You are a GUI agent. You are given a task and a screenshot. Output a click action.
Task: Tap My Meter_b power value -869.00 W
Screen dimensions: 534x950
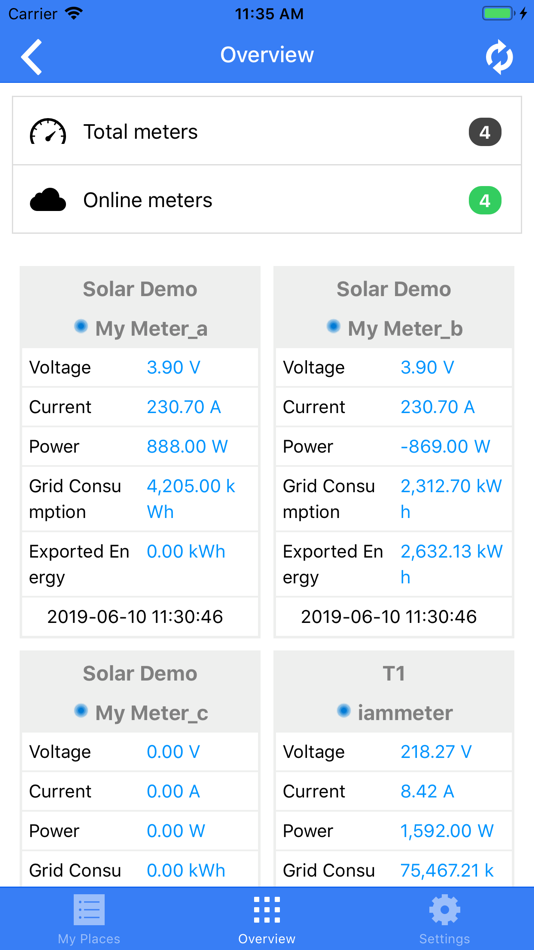pyautogui.click(x=446, y=447)
